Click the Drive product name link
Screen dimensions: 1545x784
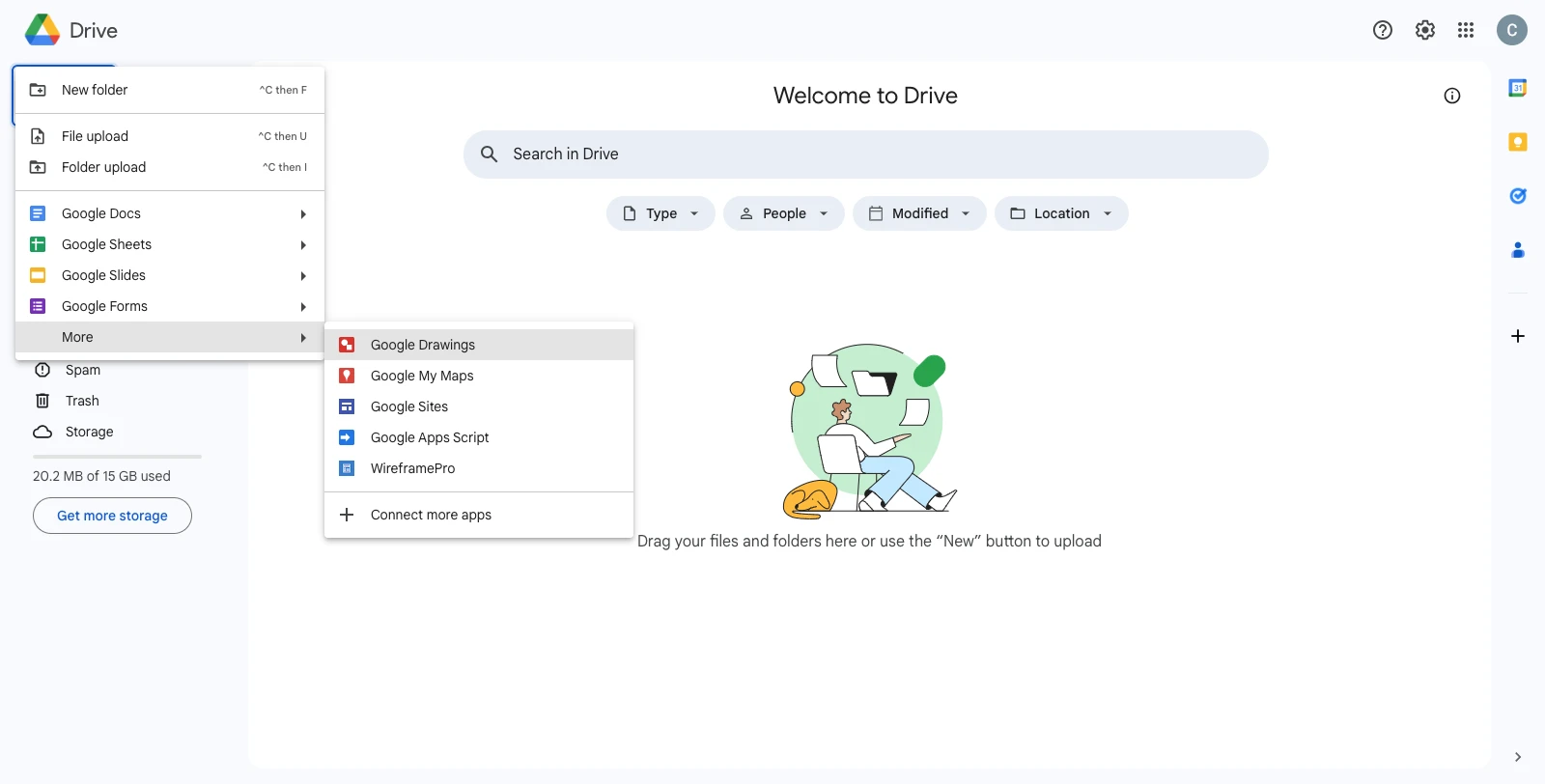94,30
